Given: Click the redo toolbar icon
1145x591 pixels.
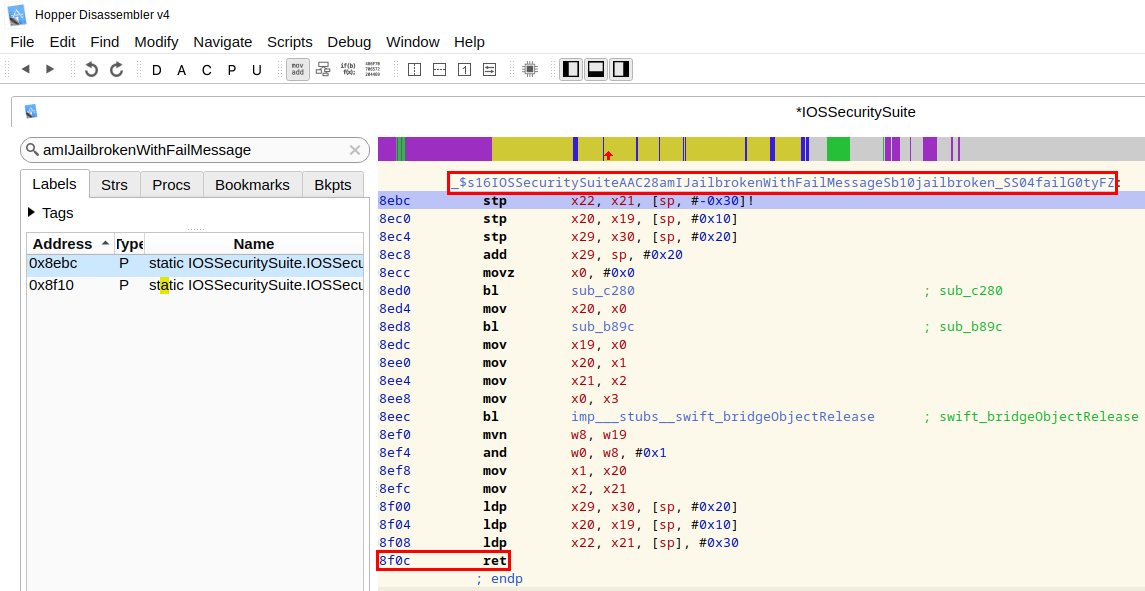Looking at the screenshot, I should click(117, 69).
